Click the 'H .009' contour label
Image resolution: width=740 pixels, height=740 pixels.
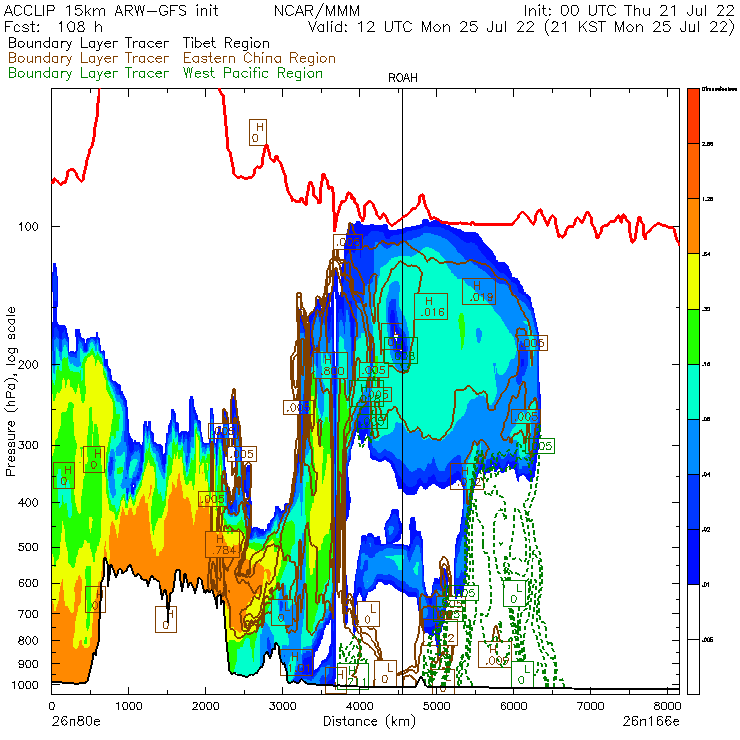(495, 654)
